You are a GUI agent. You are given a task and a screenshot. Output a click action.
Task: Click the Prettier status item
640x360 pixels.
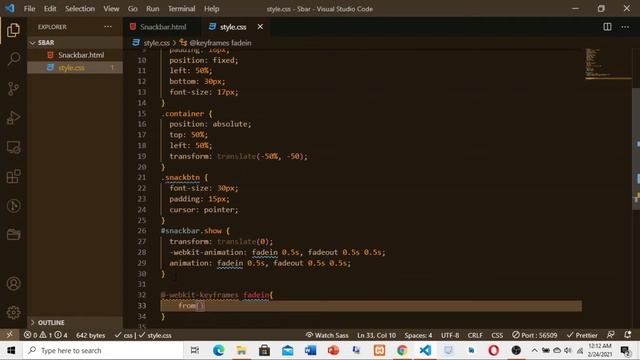[x=582, y=335]
